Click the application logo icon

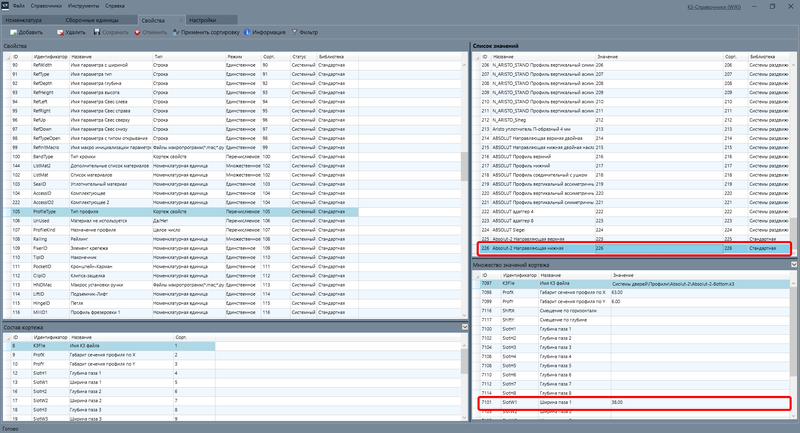[x=5, y=6]
